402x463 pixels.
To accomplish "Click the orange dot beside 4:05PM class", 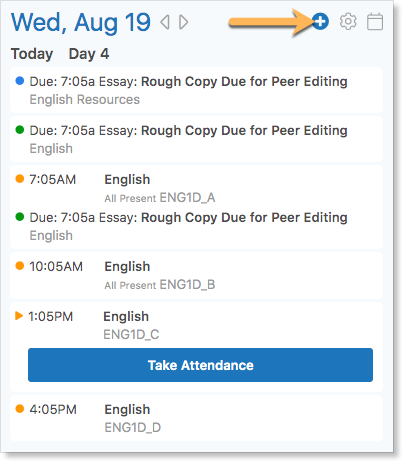I will point(20,409).
